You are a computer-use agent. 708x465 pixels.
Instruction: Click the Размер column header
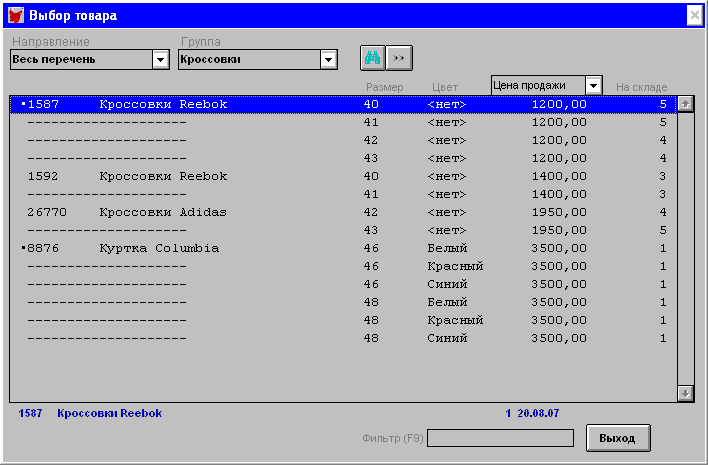[385, 87]
